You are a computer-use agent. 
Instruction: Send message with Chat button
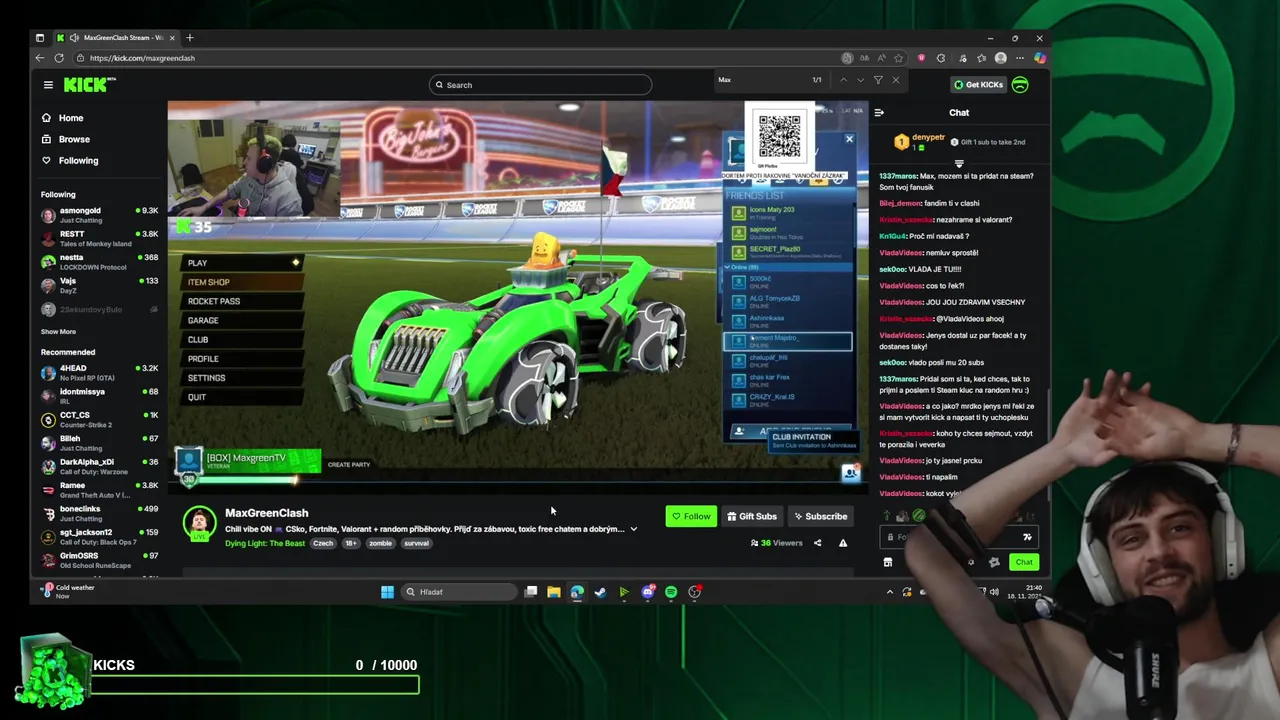[x=1024, y=562]
